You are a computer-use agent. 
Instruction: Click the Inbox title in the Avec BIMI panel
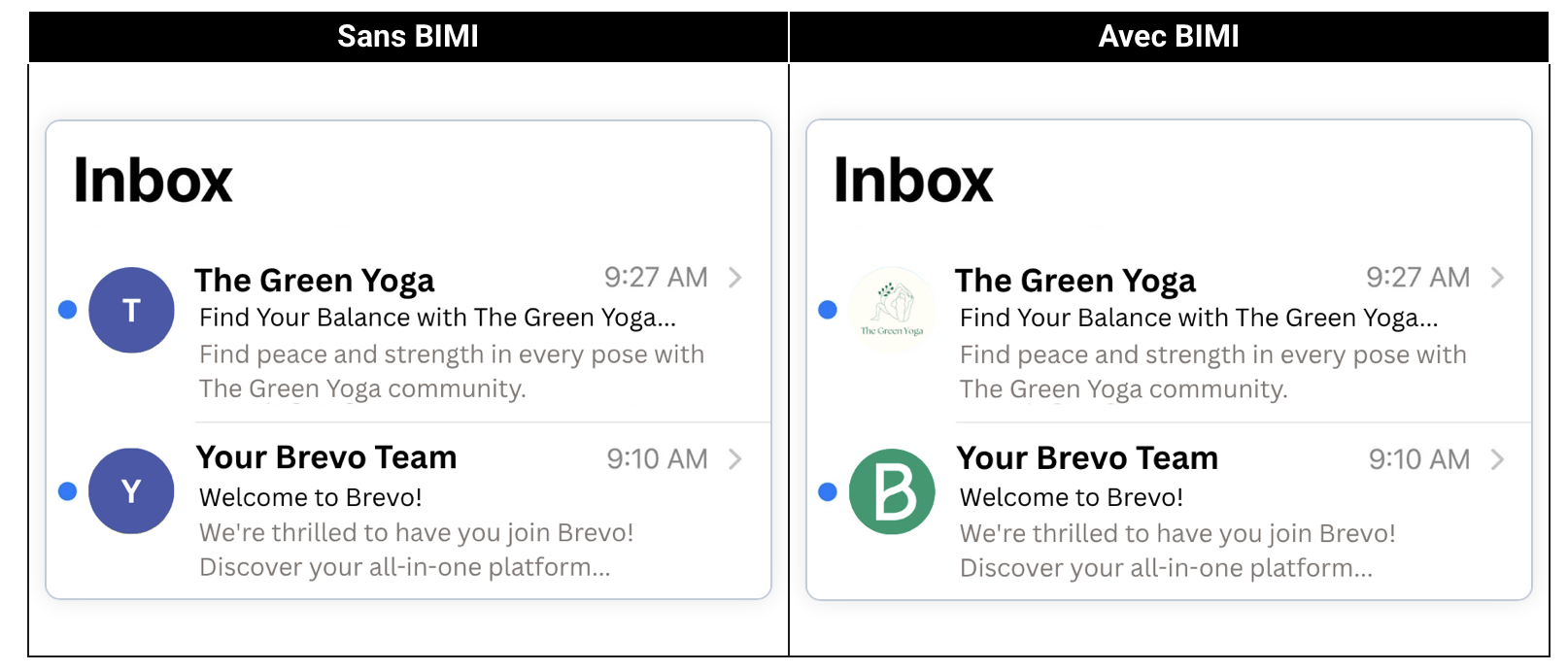click(x=913, y=181)
